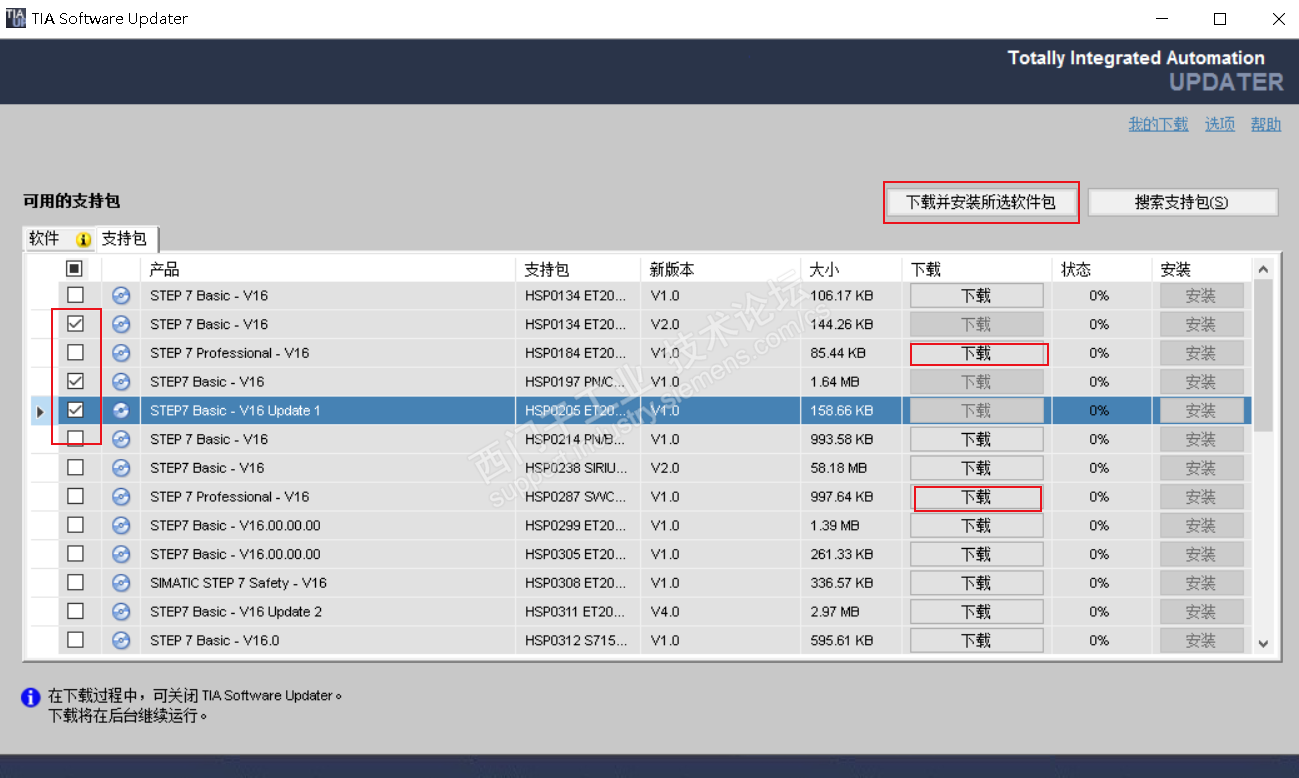
Task: Click the table's vertical scrollbar thumb
Action: (1263, 357)
